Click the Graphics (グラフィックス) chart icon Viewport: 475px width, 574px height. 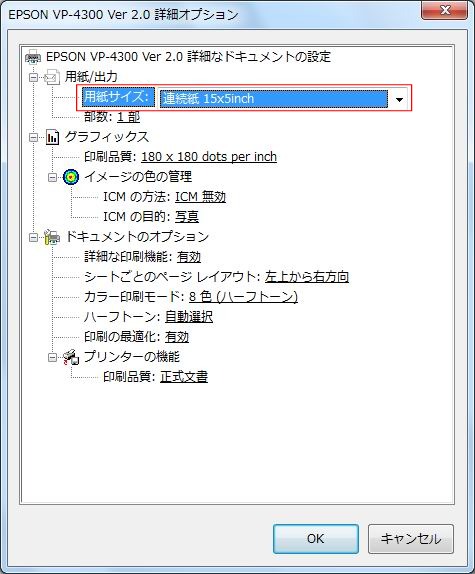coord(52,137)
